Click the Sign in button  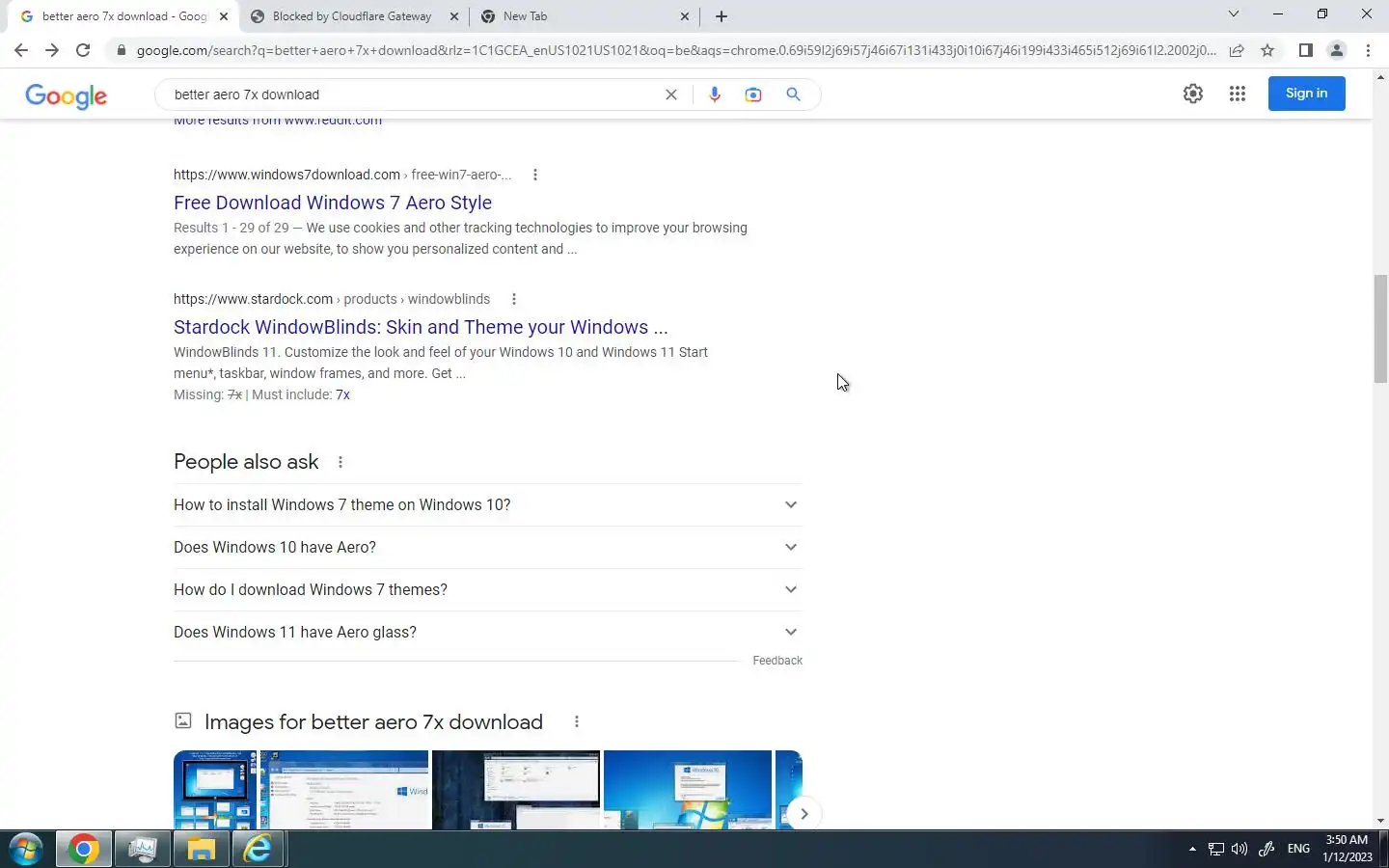coord(1306,94)
